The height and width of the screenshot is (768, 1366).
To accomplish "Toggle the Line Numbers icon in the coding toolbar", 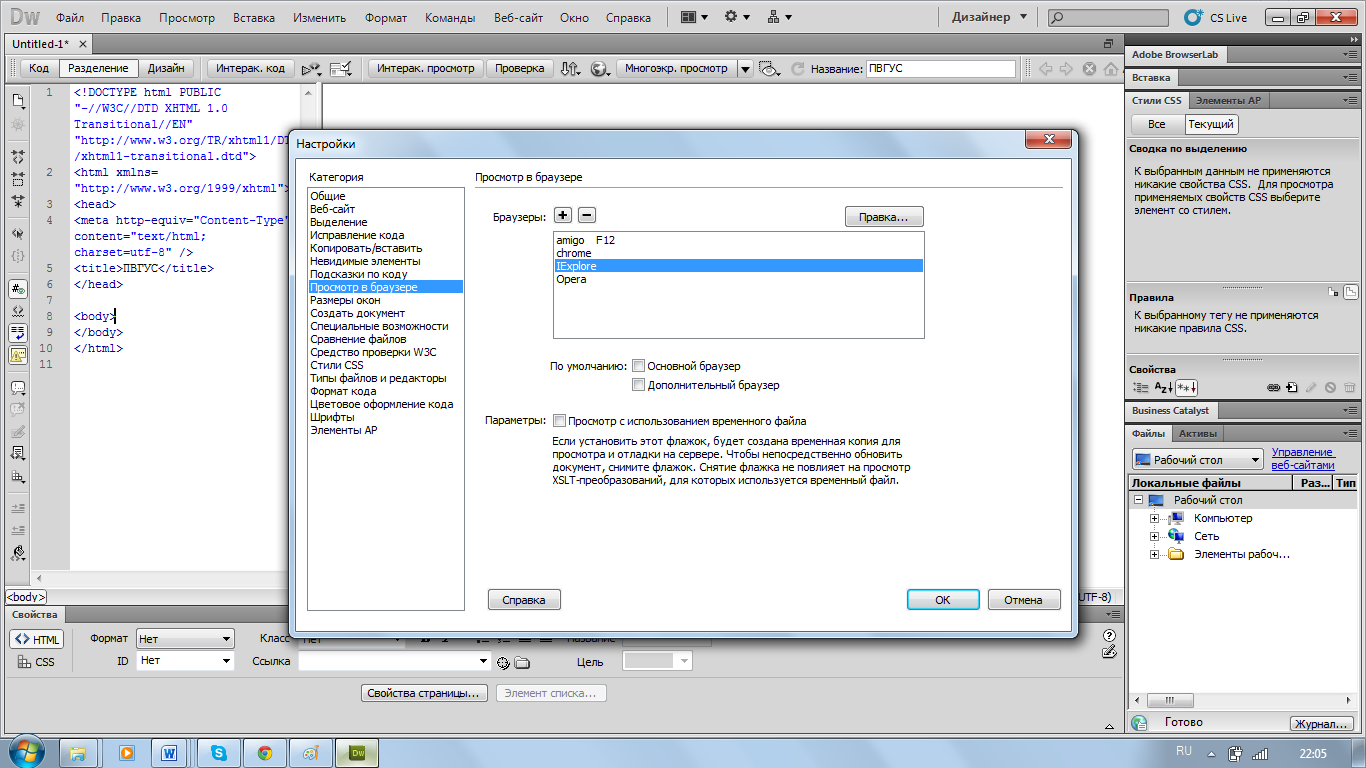I will [x=18, y=288].
